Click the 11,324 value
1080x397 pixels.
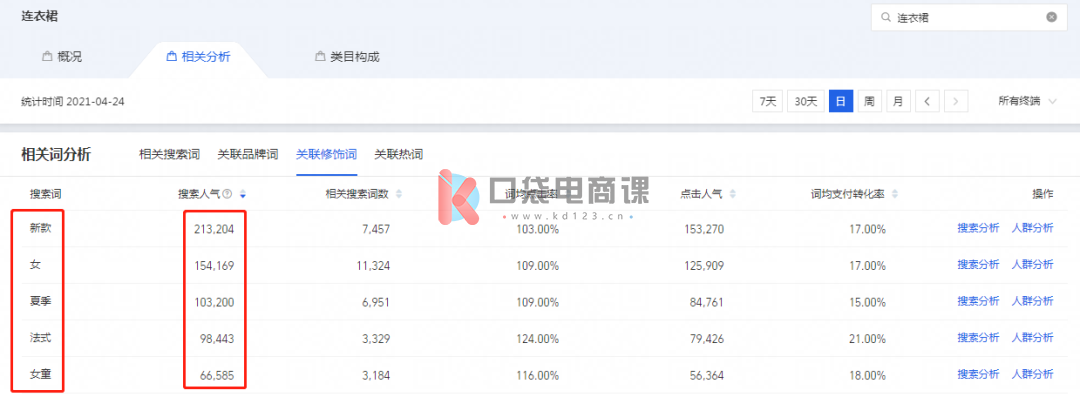click(x=373, y=265)
